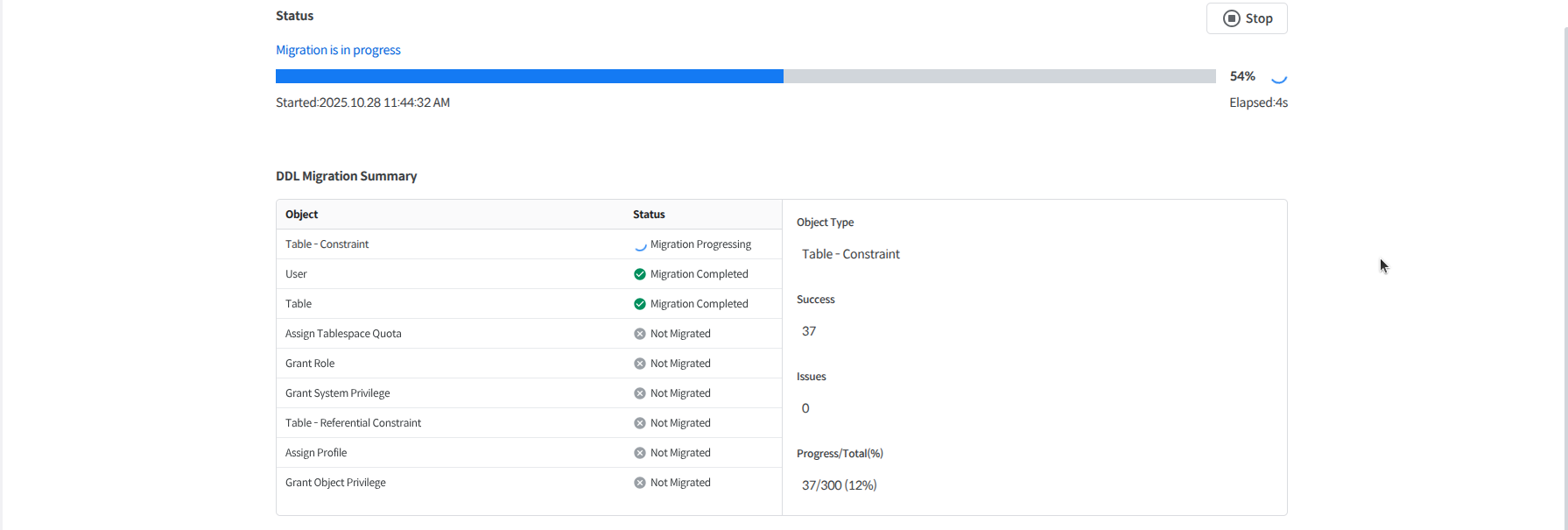
Task: Click the Object column header
Action: click(x=301, y=215)
